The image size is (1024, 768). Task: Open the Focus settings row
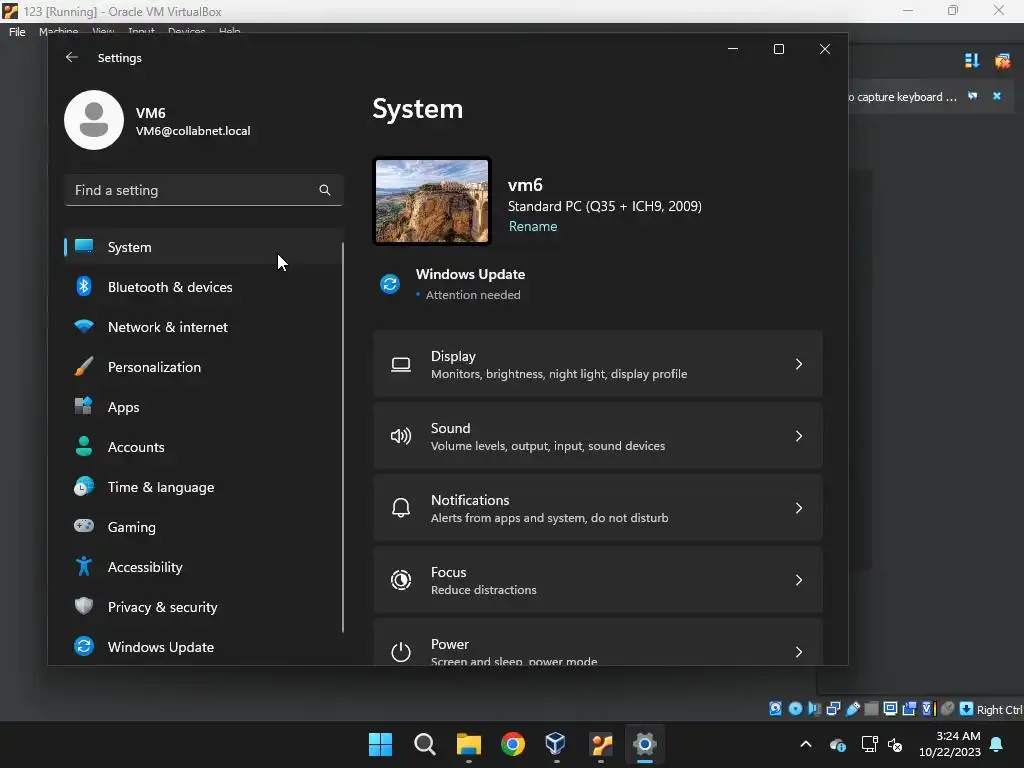[x=598, y=579]
